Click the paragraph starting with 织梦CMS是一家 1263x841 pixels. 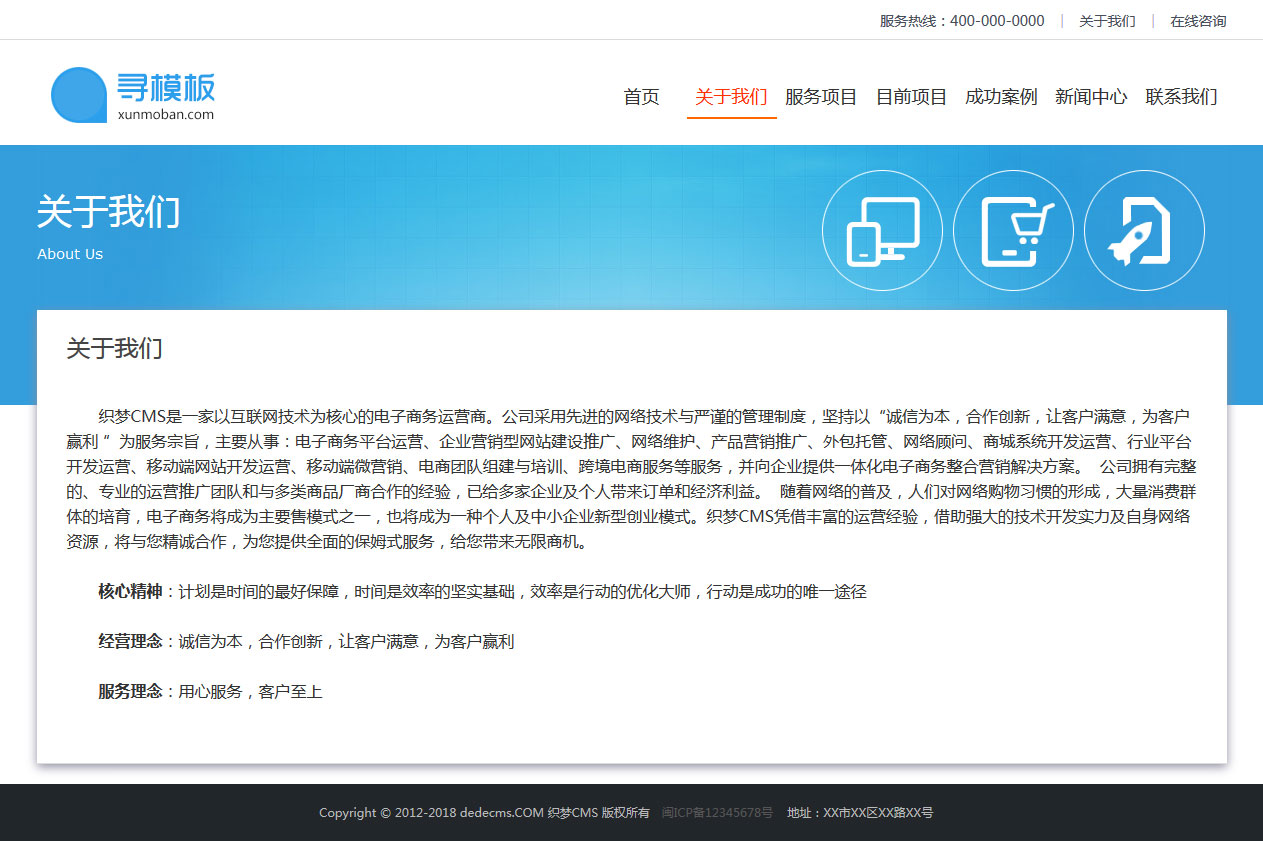632,479
